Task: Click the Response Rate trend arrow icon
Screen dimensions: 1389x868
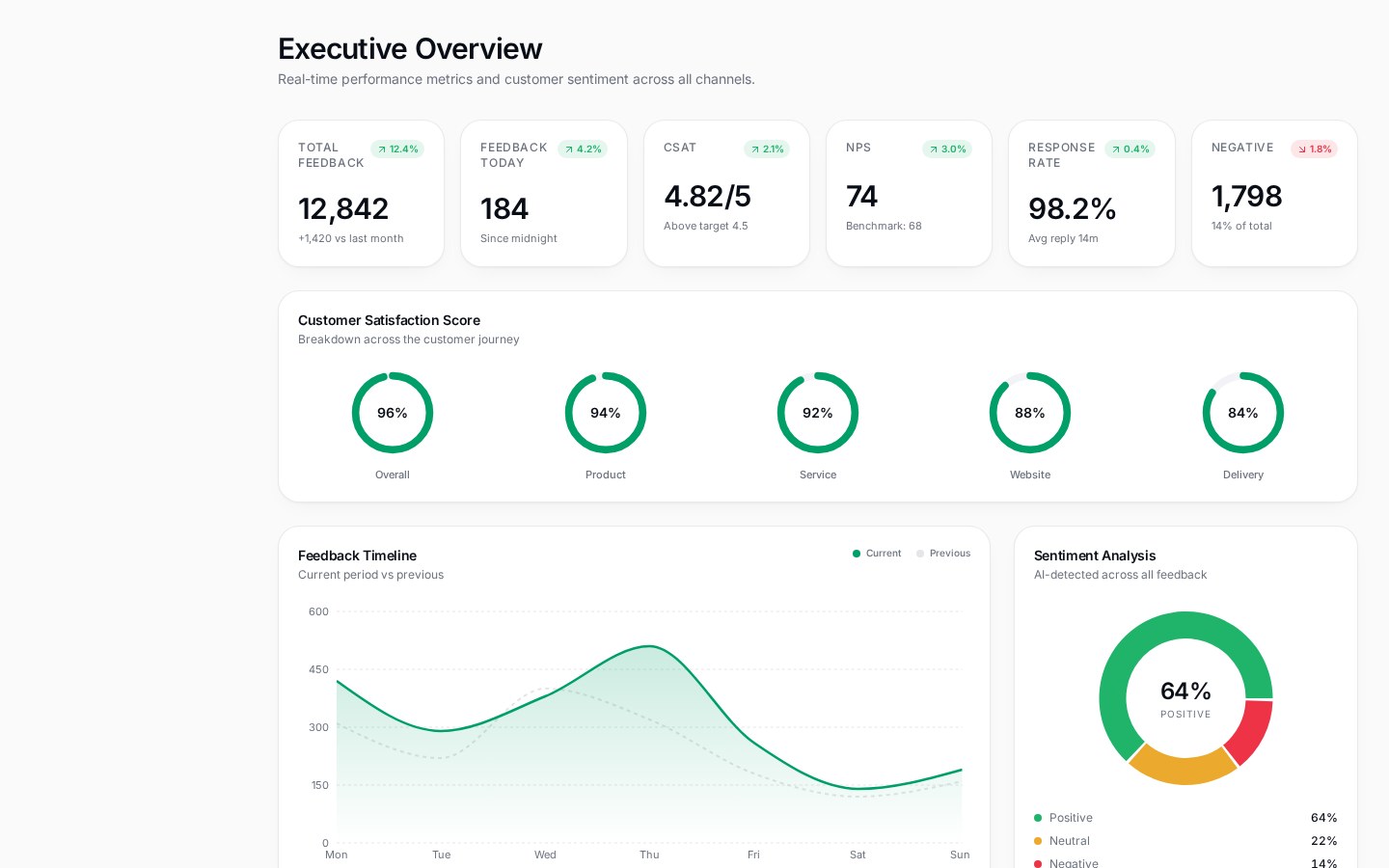Action: click(1116, 149)
